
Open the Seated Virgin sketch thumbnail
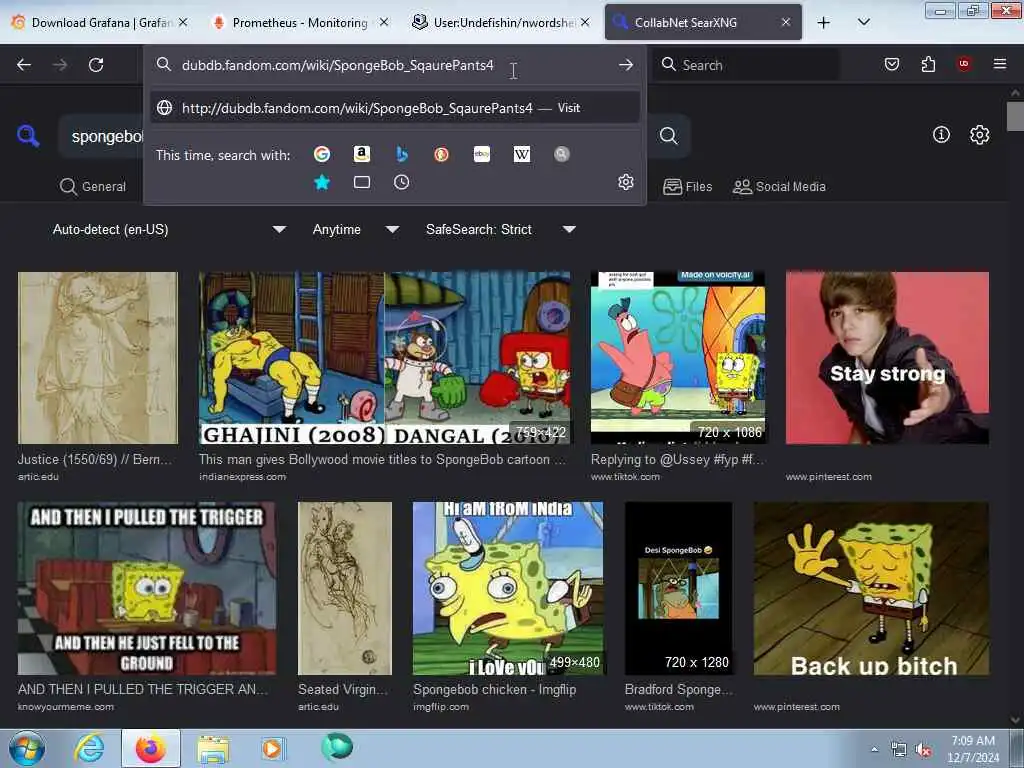click(345, 588)
